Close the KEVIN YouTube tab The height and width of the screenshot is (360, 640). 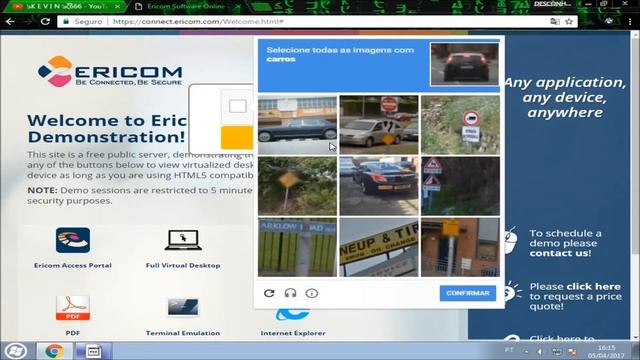pos(118,7)
